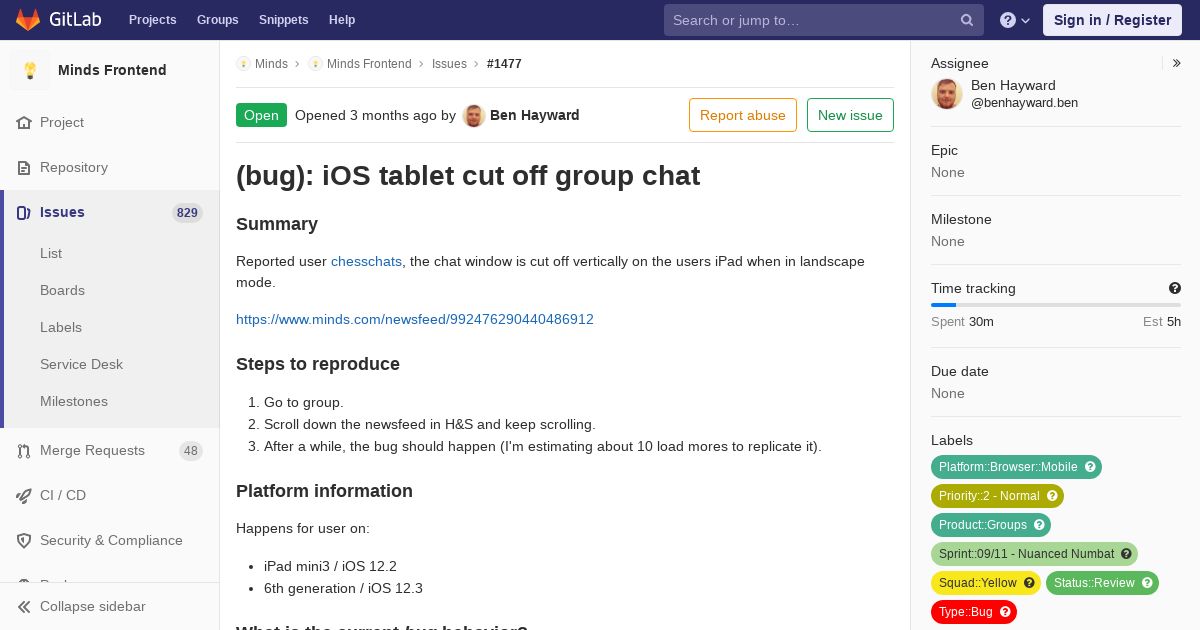Open Snippets in top navigation
The height and width of the screenshot is (630, 1200).
coord(284,20)
